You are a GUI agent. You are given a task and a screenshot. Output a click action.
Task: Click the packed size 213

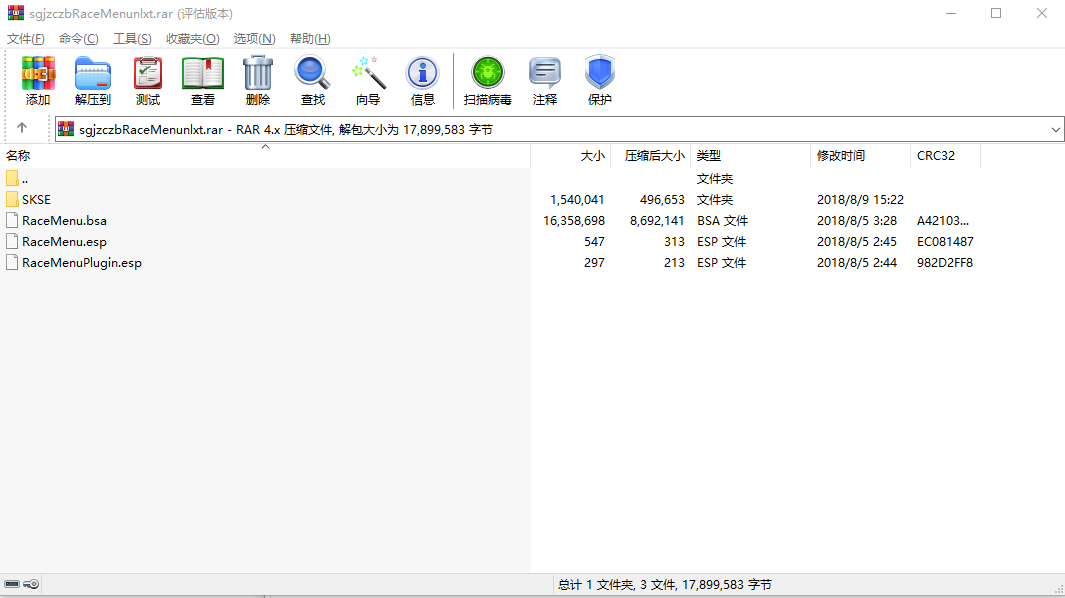[x=674, y=263]
